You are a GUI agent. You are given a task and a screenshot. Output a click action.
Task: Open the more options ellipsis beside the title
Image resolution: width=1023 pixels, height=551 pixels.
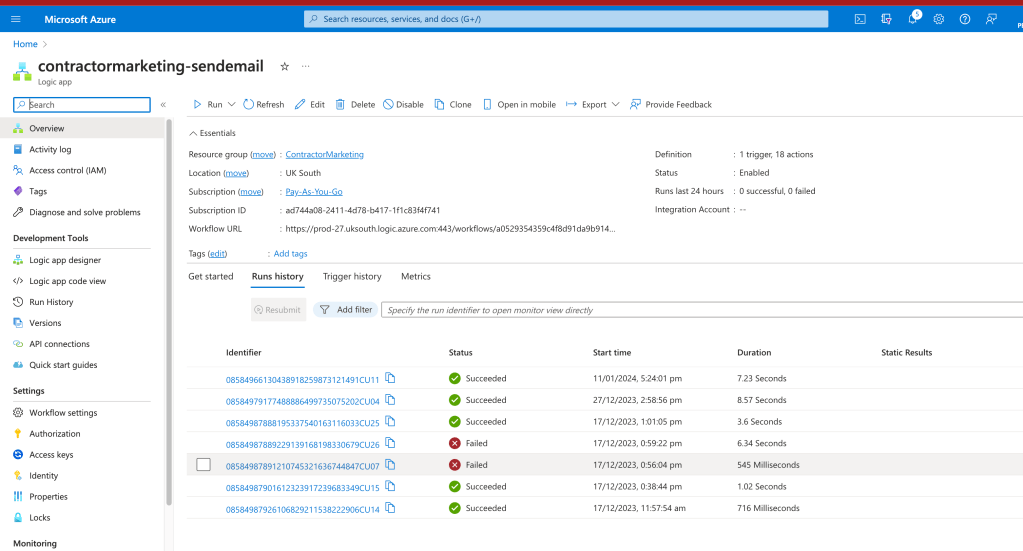click(x=305, y=66)
